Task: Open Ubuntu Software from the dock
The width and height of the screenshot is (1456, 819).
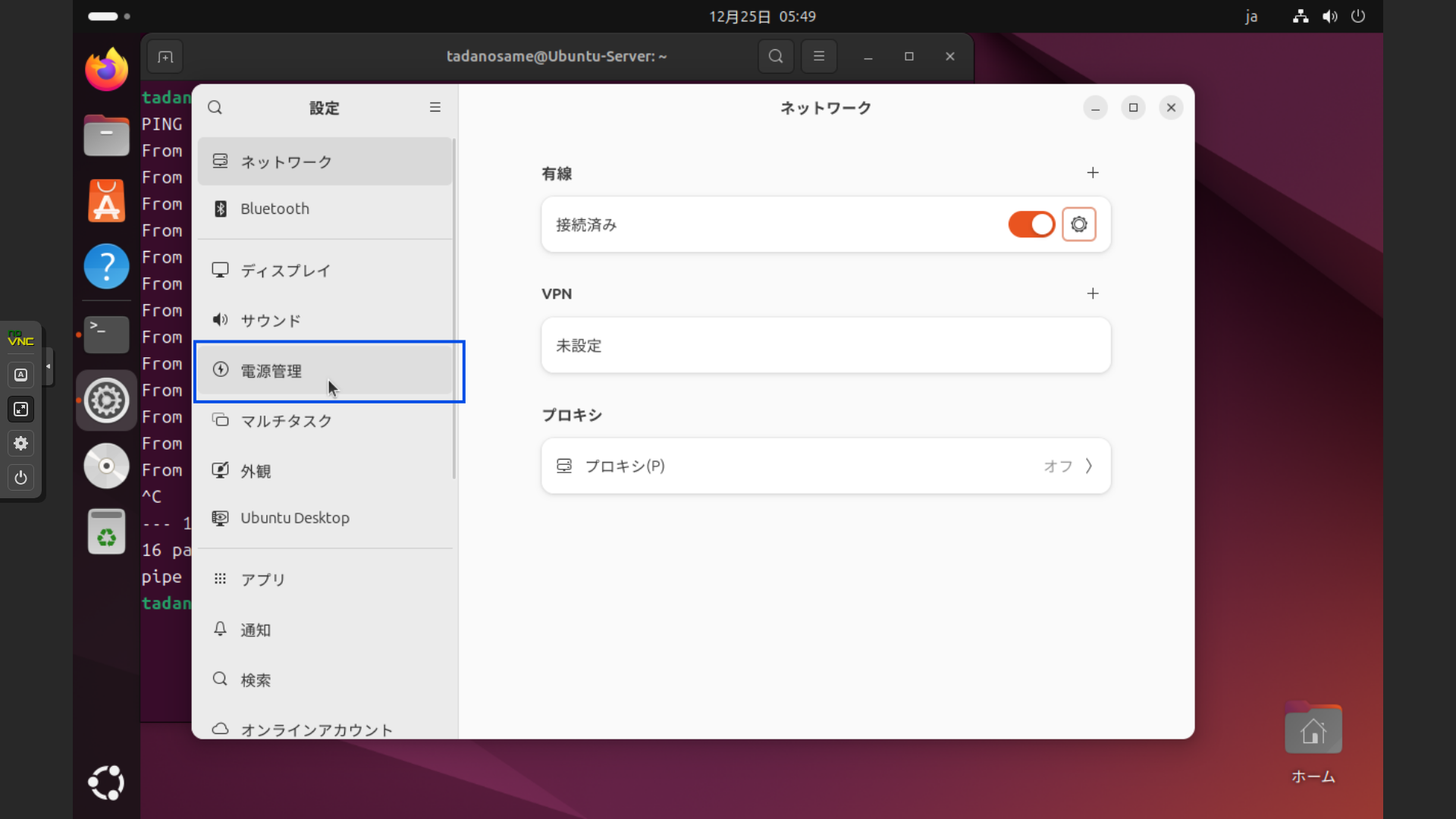Action: pyautogui.click(x=106, y=202)
